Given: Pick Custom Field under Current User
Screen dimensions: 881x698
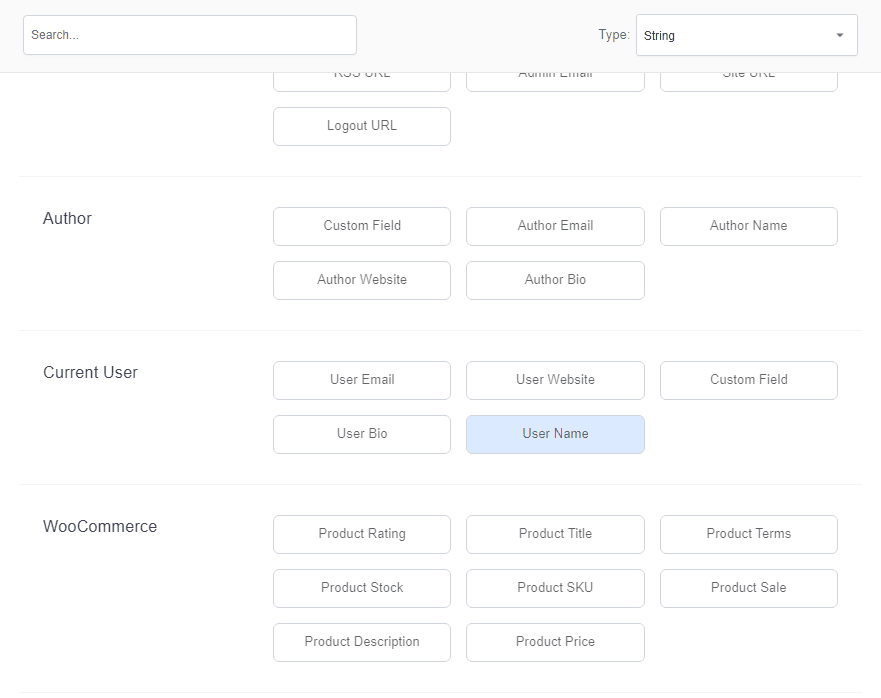Looking at the screenshot, I should coord(748,380).
